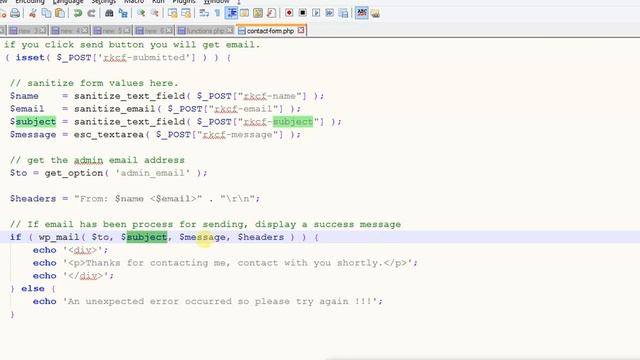Click the wp_mail function name

[59, 237]
